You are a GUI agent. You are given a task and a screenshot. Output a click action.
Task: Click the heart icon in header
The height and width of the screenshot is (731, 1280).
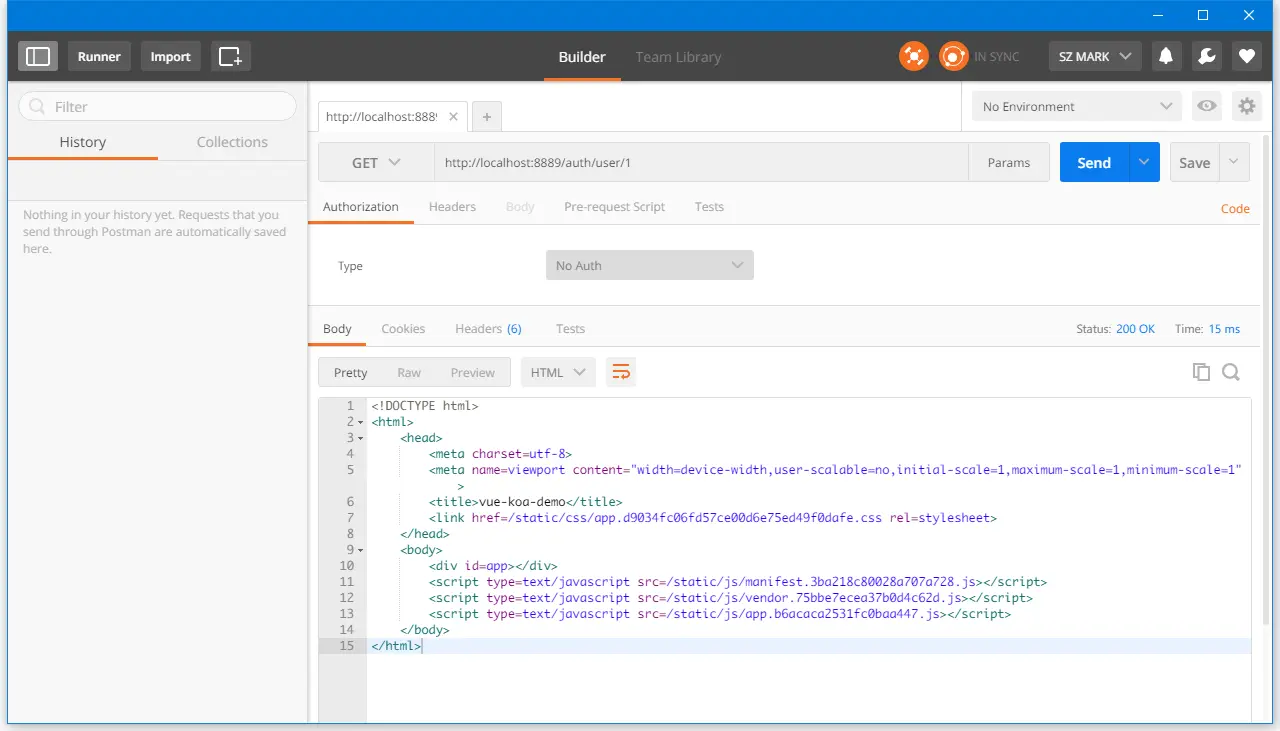(1246, 56)
